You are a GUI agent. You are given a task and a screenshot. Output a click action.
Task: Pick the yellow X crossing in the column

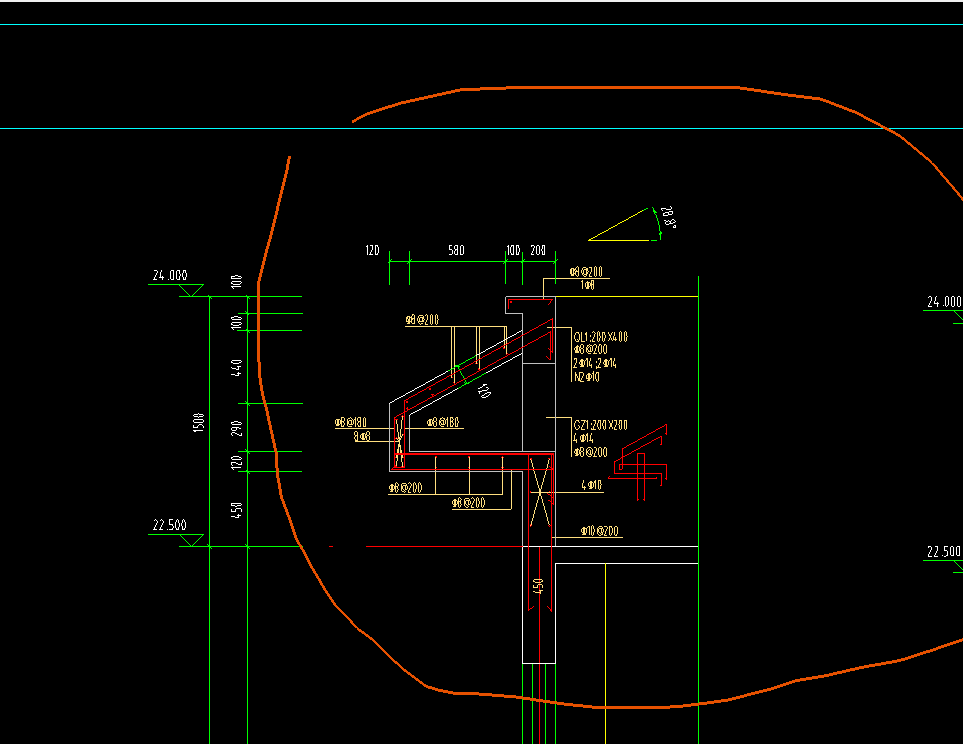[540, 491]
